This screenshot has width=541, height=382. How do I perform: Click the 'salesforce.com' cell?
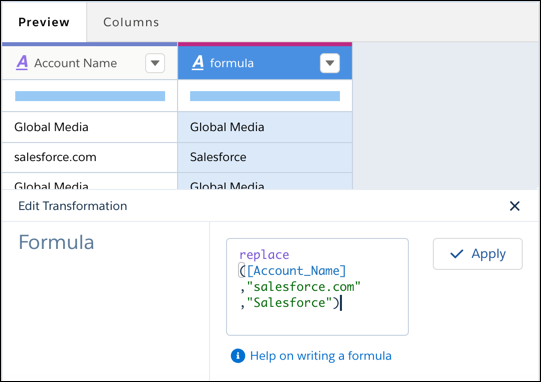(x=89, y=157)
